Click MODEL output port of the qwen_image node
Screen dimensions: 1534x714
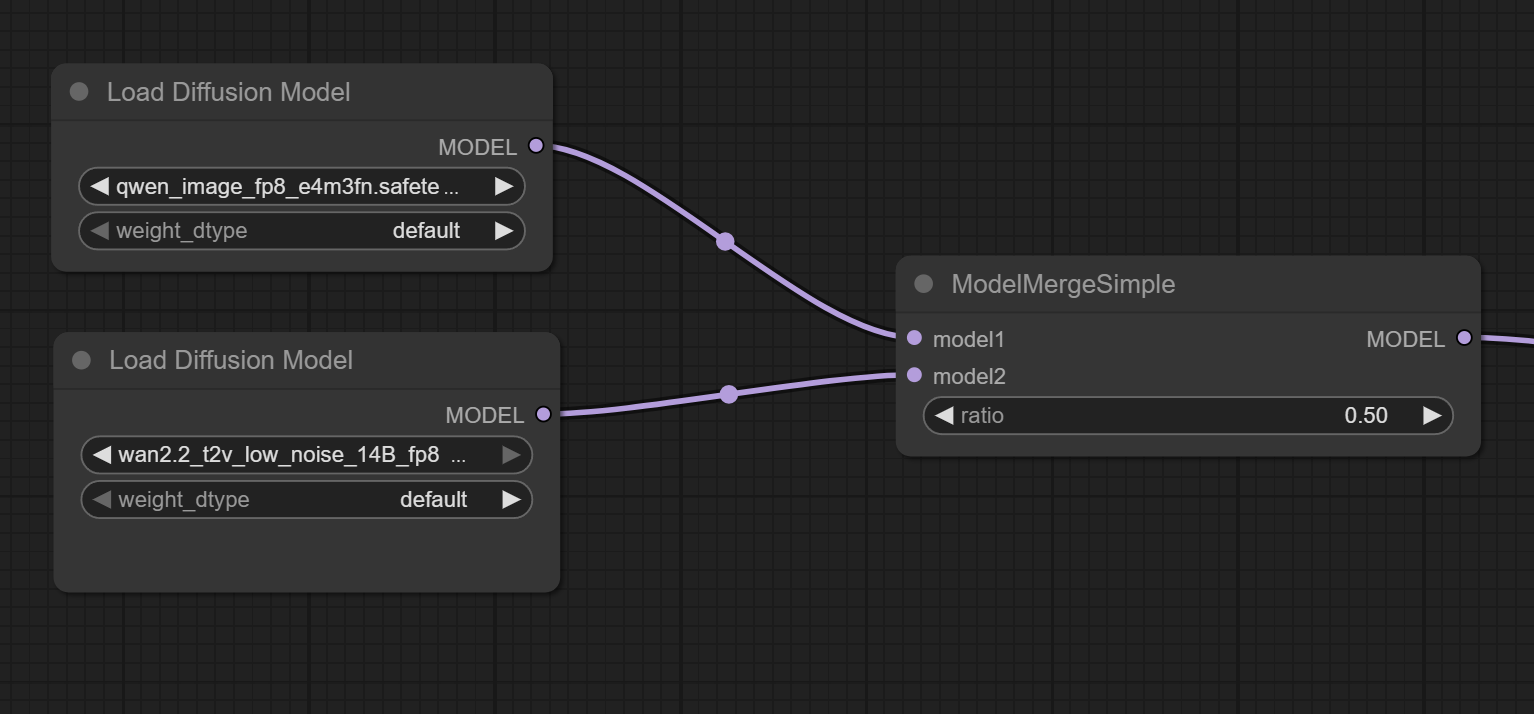coord(536,146)
